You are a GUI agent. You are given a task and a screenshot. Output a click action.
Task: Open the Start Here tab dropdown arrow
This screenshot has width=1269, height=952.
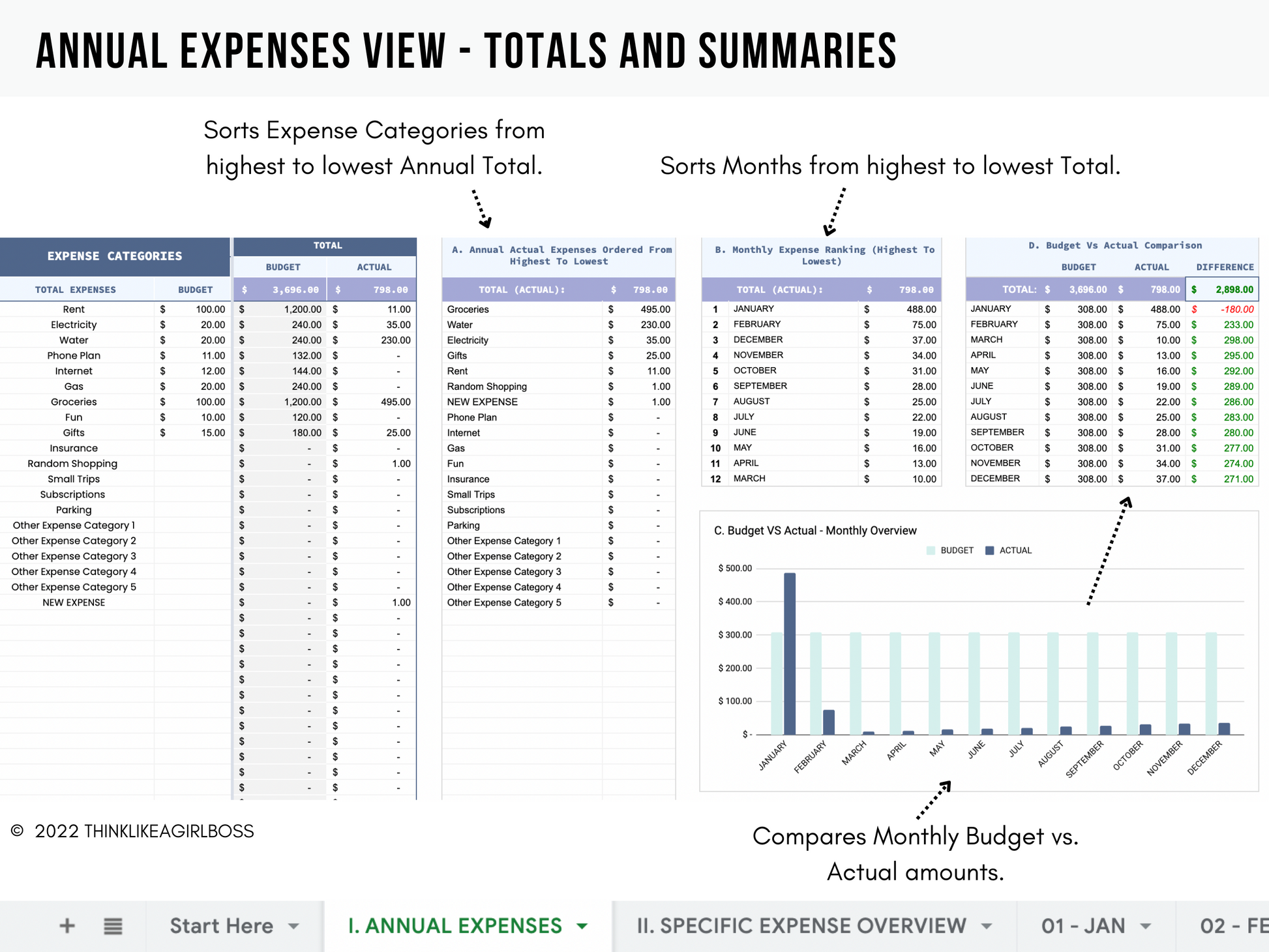click(x=294, y=927)
